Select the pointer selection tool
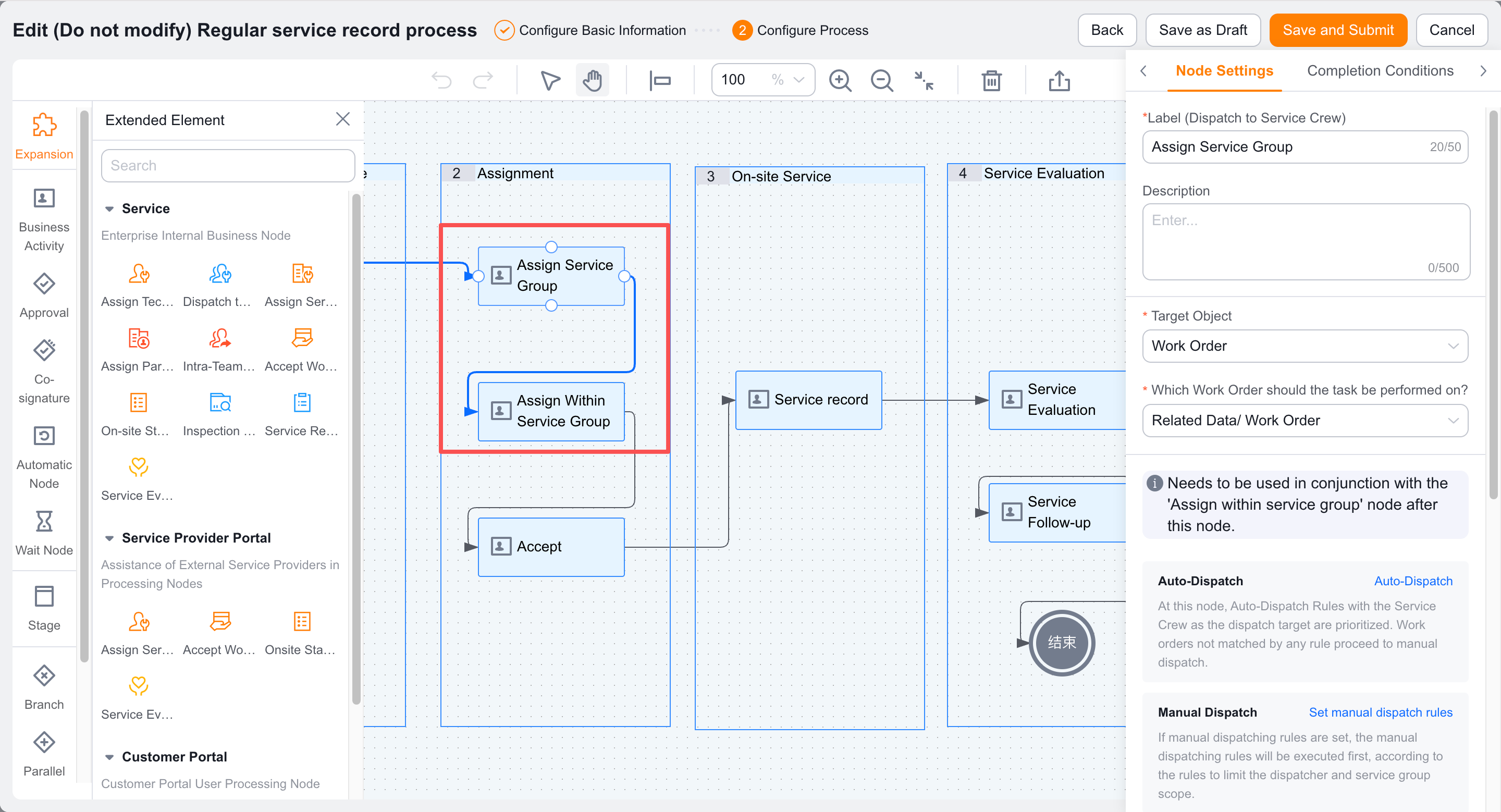1501x812 pixels. coord(549,80)
